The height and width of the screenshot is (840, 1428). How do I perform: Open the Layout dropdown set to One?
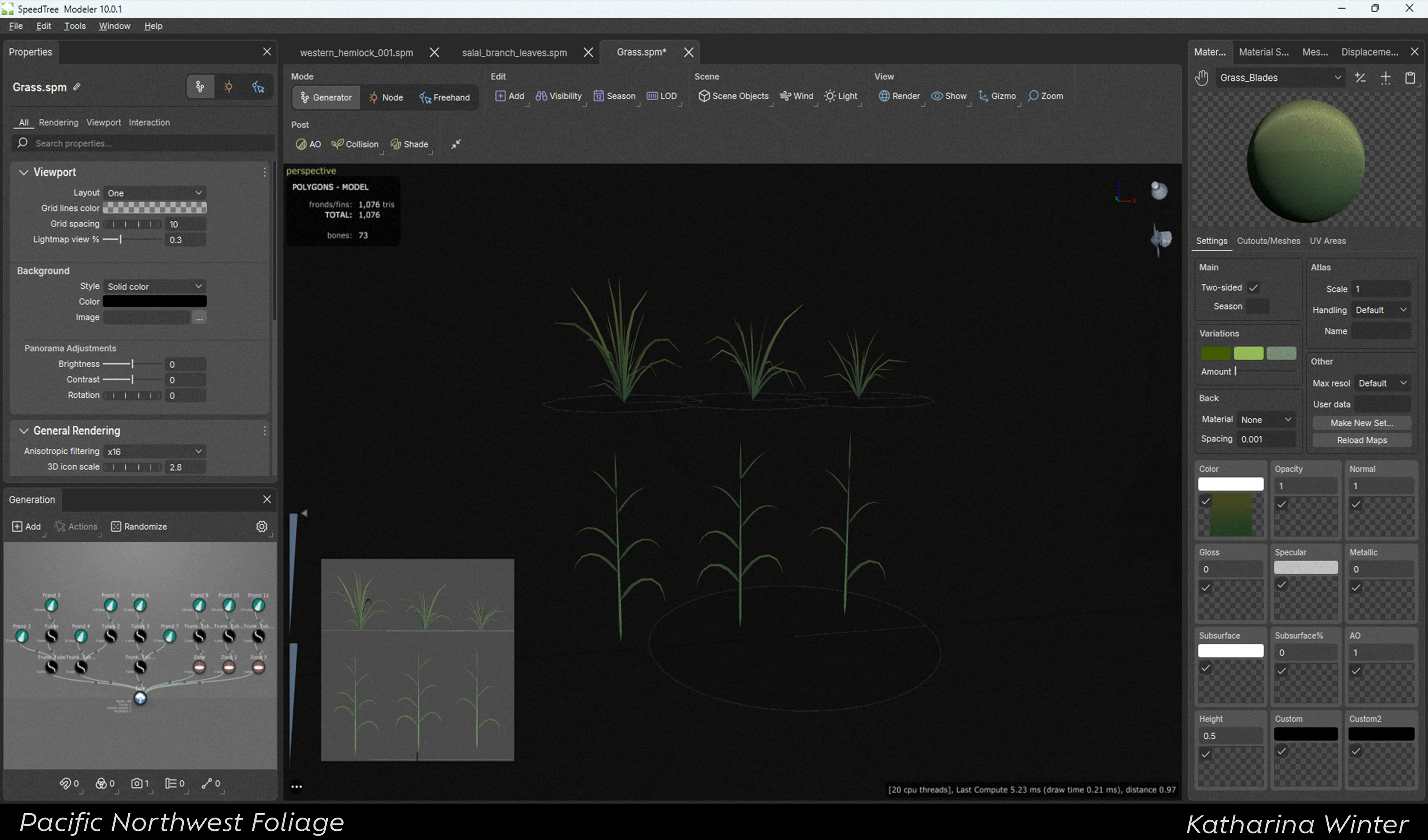[154, 193]
